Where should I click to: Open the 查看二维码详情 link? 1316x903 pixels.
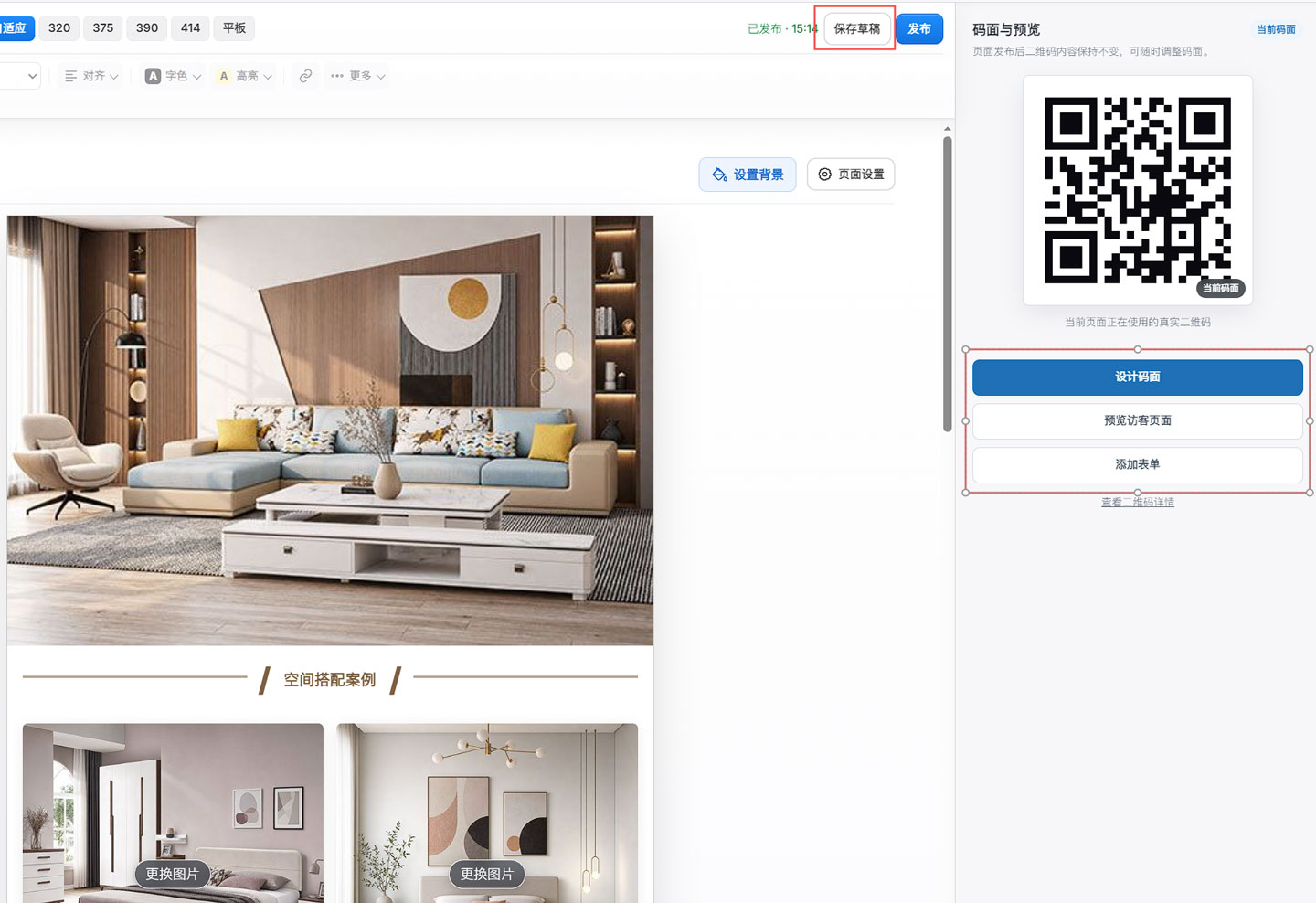pyautogui.click(x=1138, y=502)
